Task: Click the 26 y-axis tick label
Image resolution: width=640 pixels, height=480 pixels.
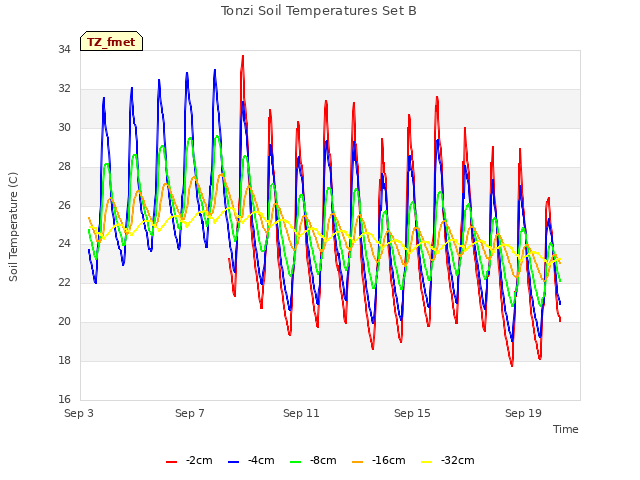Action: [x=64, y=205]
